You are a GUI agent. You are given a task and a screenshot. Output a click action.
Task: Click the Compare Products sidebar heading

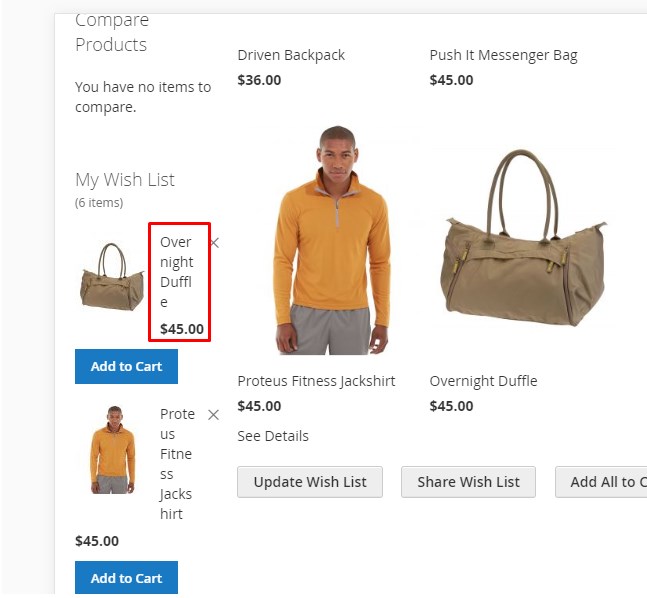pos(112,32)
